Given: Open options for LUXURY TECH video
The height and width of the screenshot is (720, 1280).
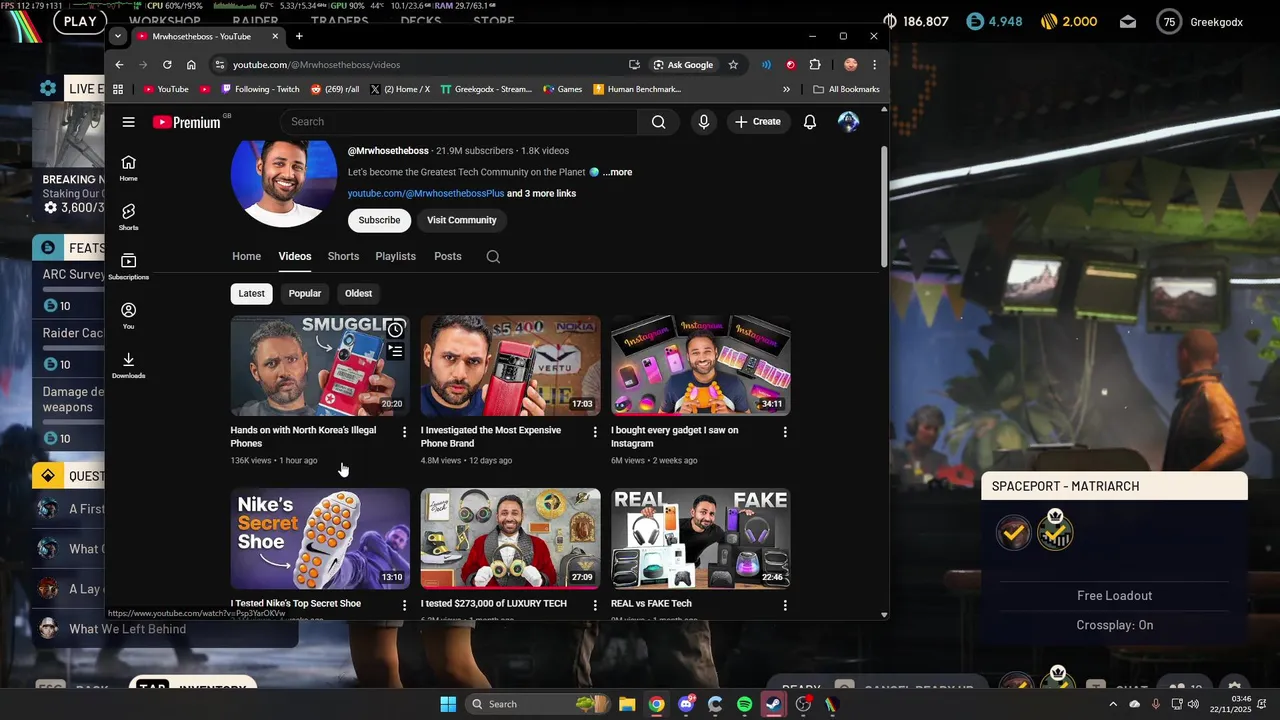Looking at the screenshot, I should coord(595,605).
